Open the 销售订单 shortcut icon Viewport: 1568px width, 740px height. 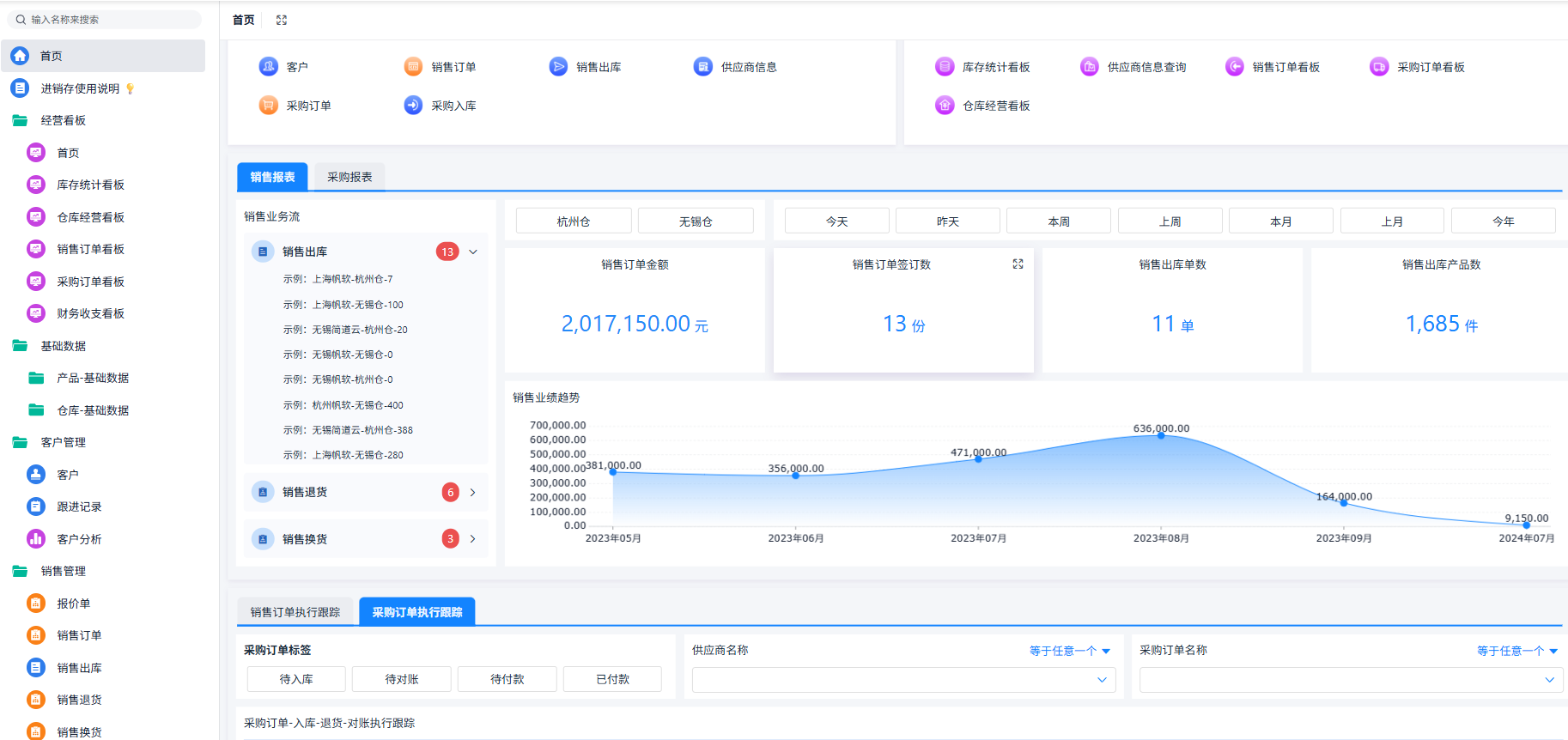click(413, 66)
